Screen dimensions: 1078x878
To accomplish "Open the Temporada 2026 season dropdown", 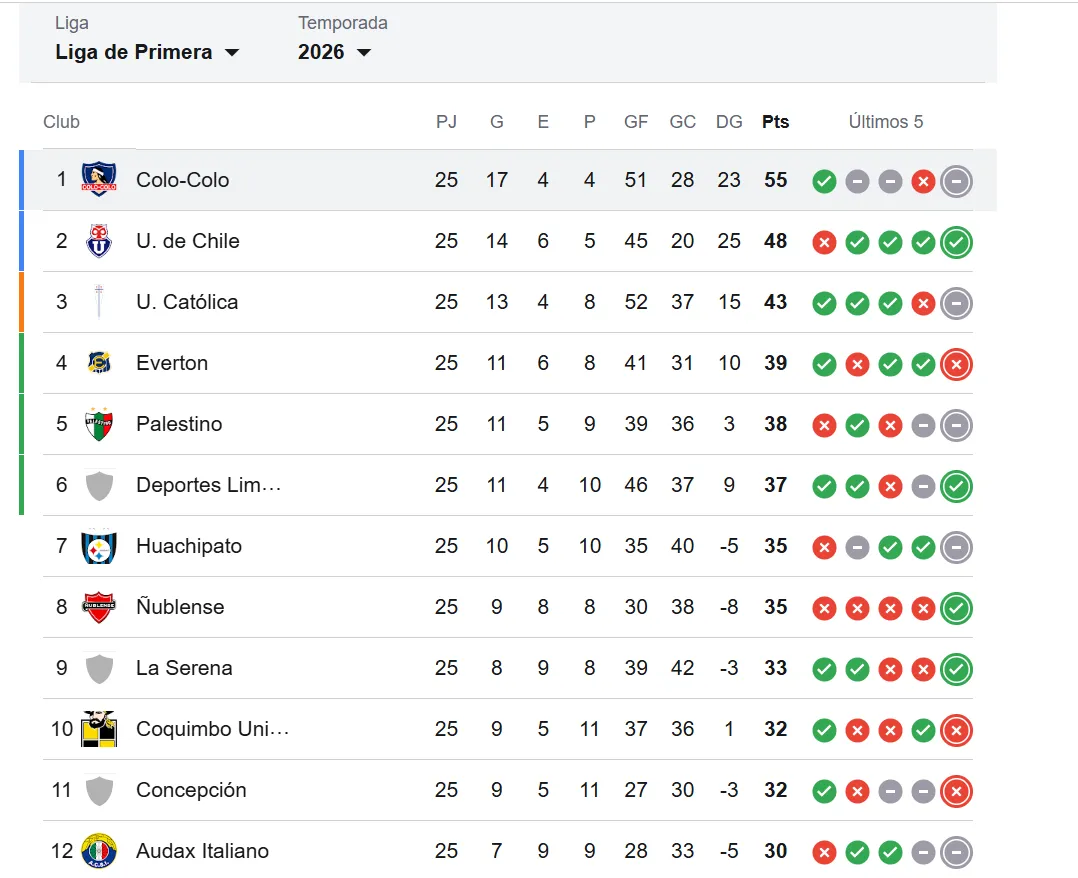I will [334, 52].
